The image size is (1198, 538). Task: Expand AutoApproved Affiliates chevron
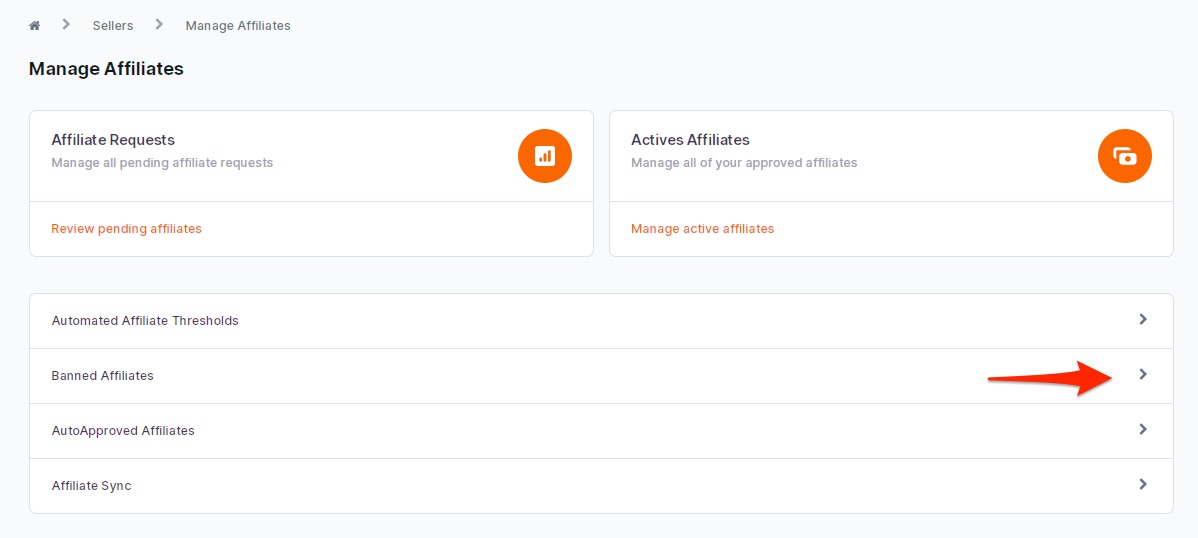pos(1143,429)
